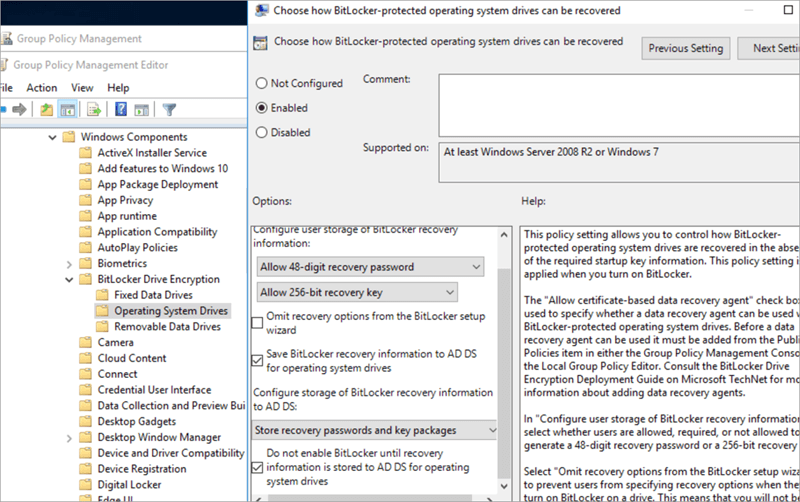Click the Show/Hide Action Pane icon
The width and height of the screenshot is (800, 502).
tap(142, 110)
